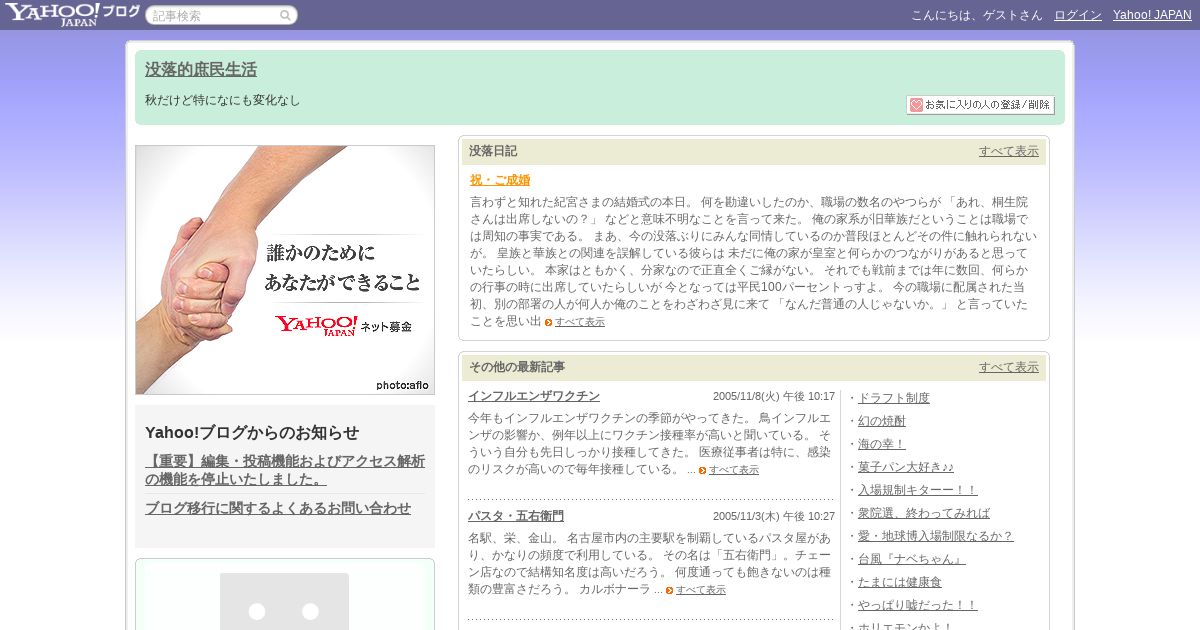Click orange arrow icon in インフルエンザワクチン excerpt
Screen dimensions: 1200x630
point(703,470)
